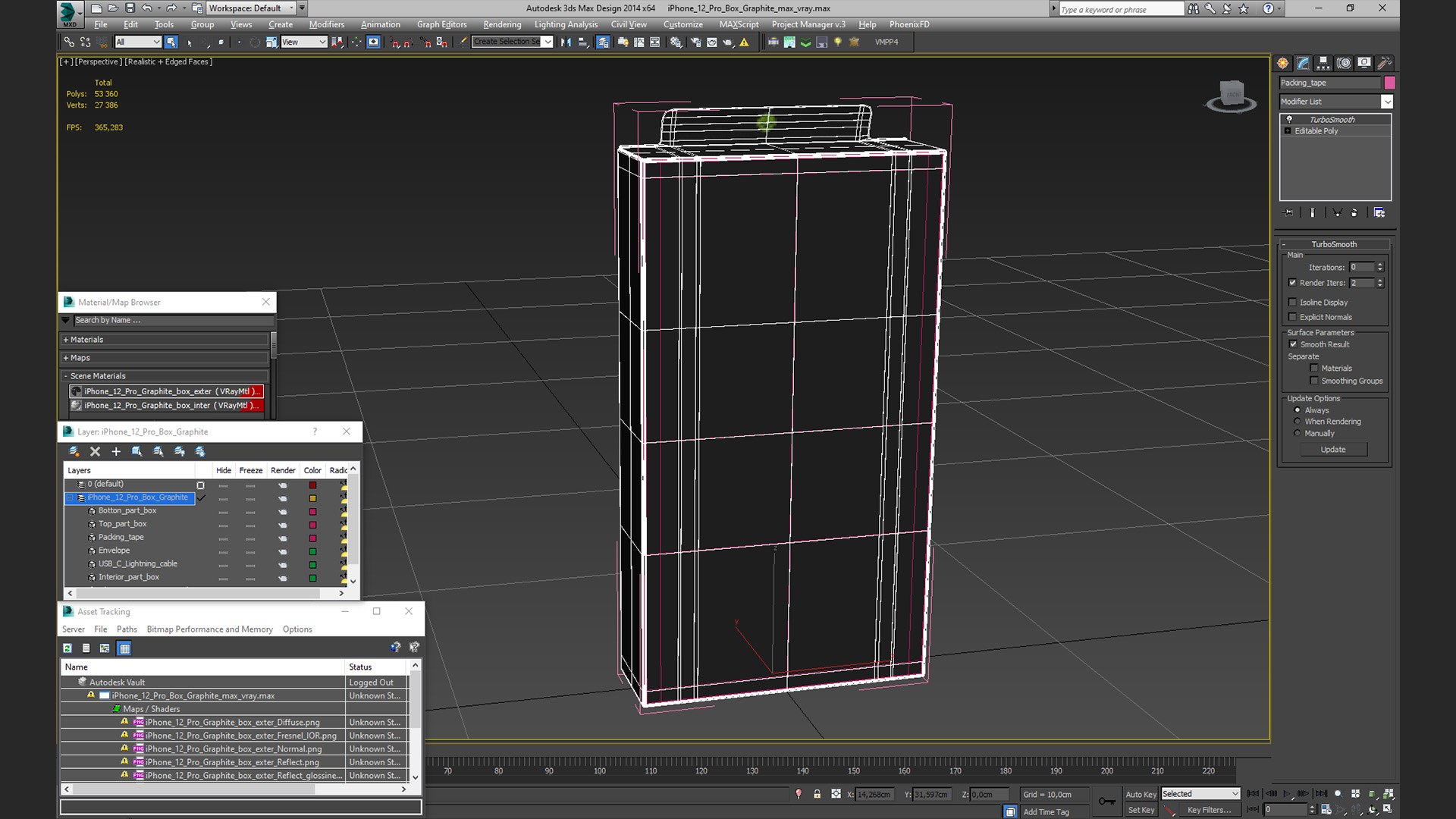This screenshot has width=1456, height=819.
Task: Open the Rendering menu
Action: click(502, 24)
